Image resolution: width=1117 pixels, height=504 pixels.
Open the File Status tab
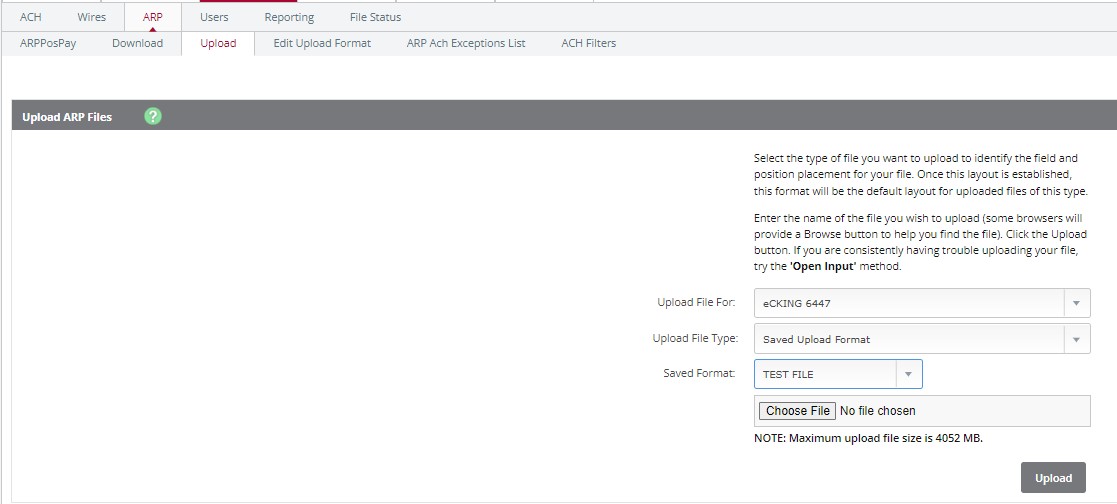pos(375,17)
